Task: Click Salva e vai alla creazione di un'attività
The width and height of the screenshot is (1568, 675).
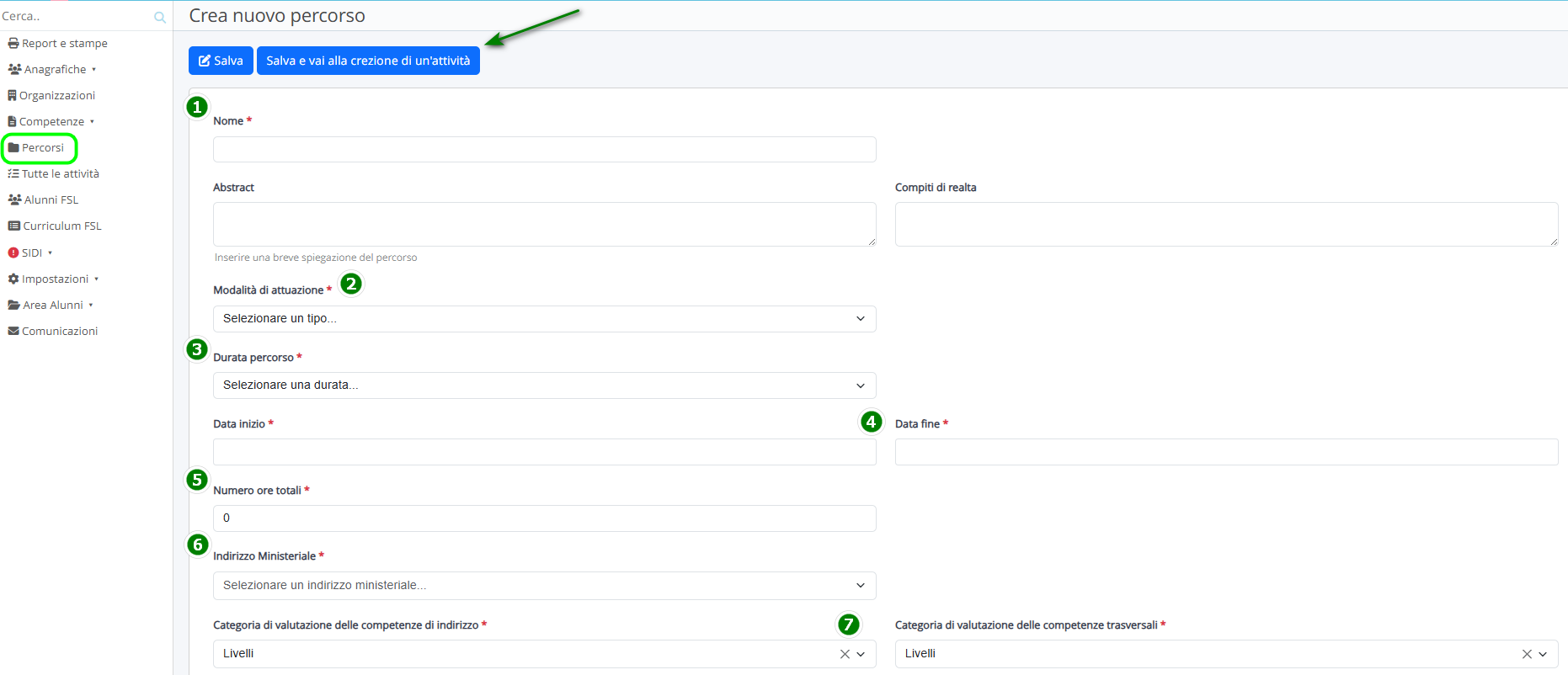Action: pyautogui.click(x=368, y=61)
